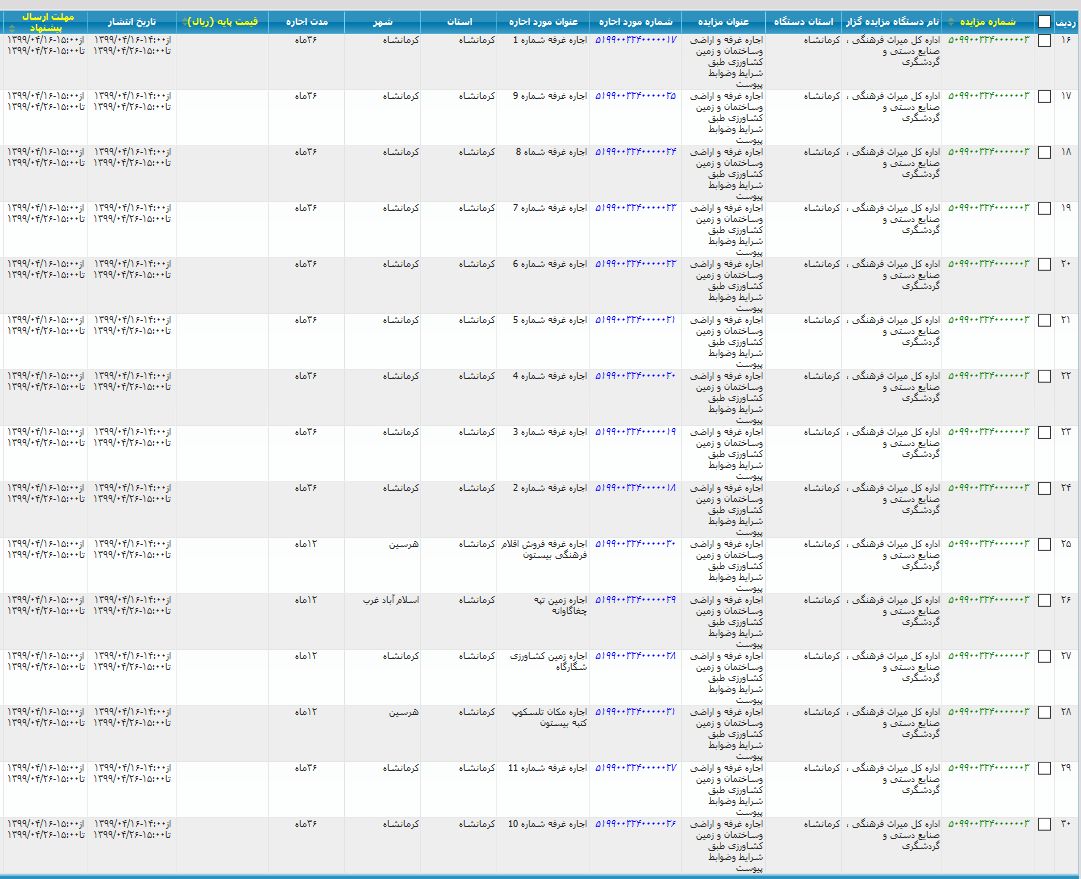Screen dimensions: 1081x879
Task: Sort by 'مهلت ارسال پیشنهاد' column header
Action: point(45,22)
